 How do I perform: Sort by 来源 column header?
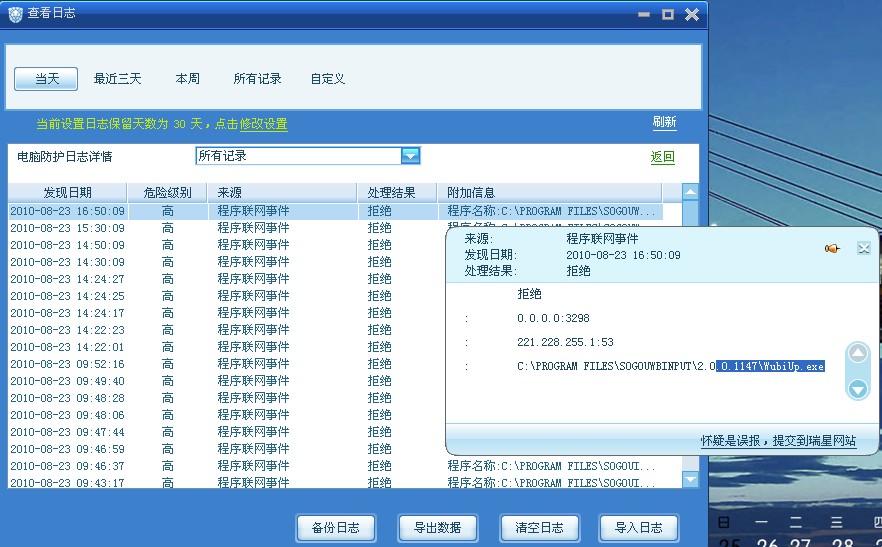coord(282,192)
